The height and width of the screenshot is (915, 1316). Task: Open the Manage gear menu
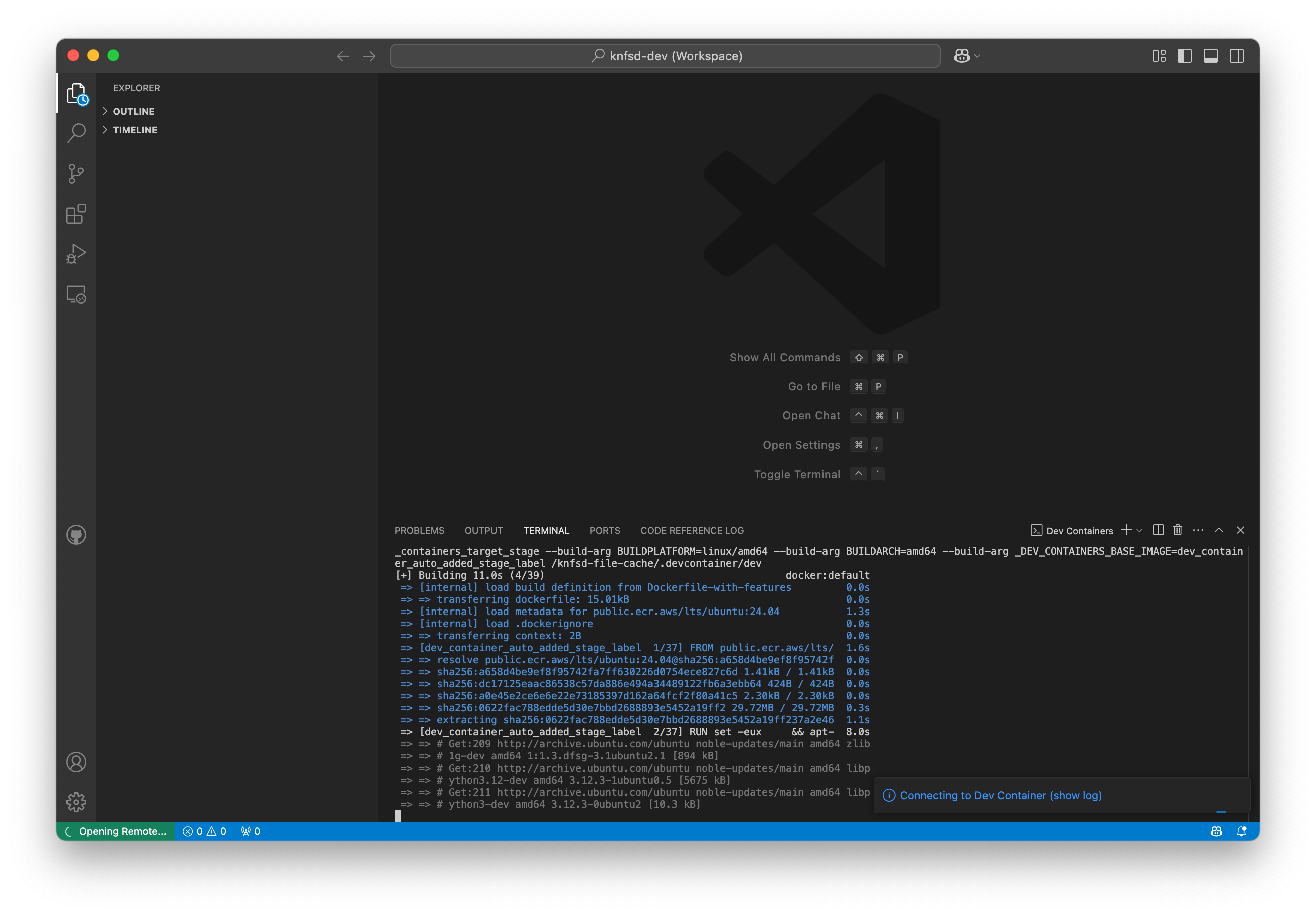(76, 802)
